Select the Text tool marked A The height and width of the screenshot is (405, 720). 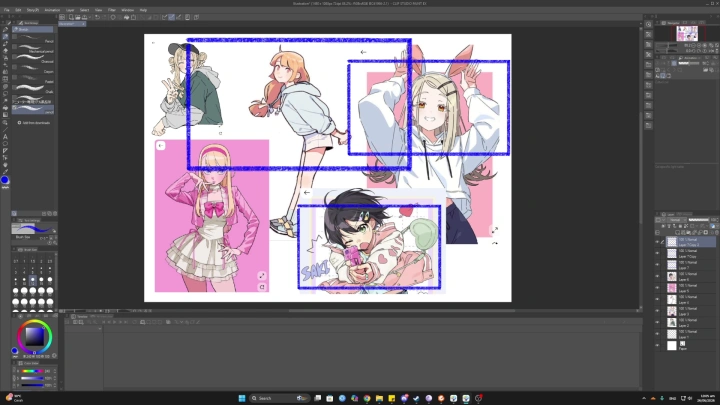point(6,136)
